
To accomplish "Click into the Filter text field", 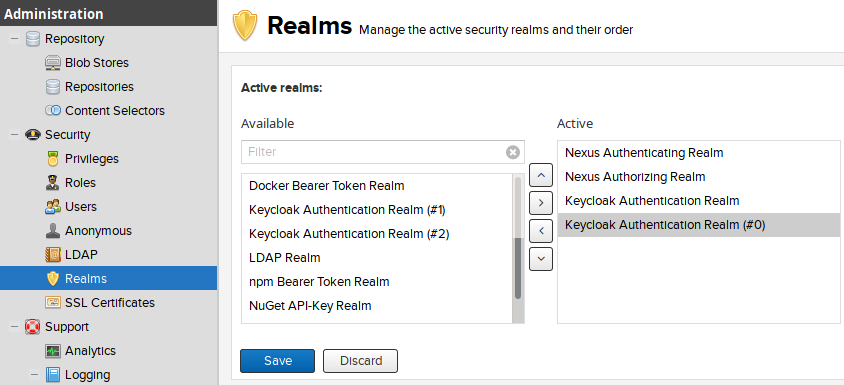I will 374,152.
